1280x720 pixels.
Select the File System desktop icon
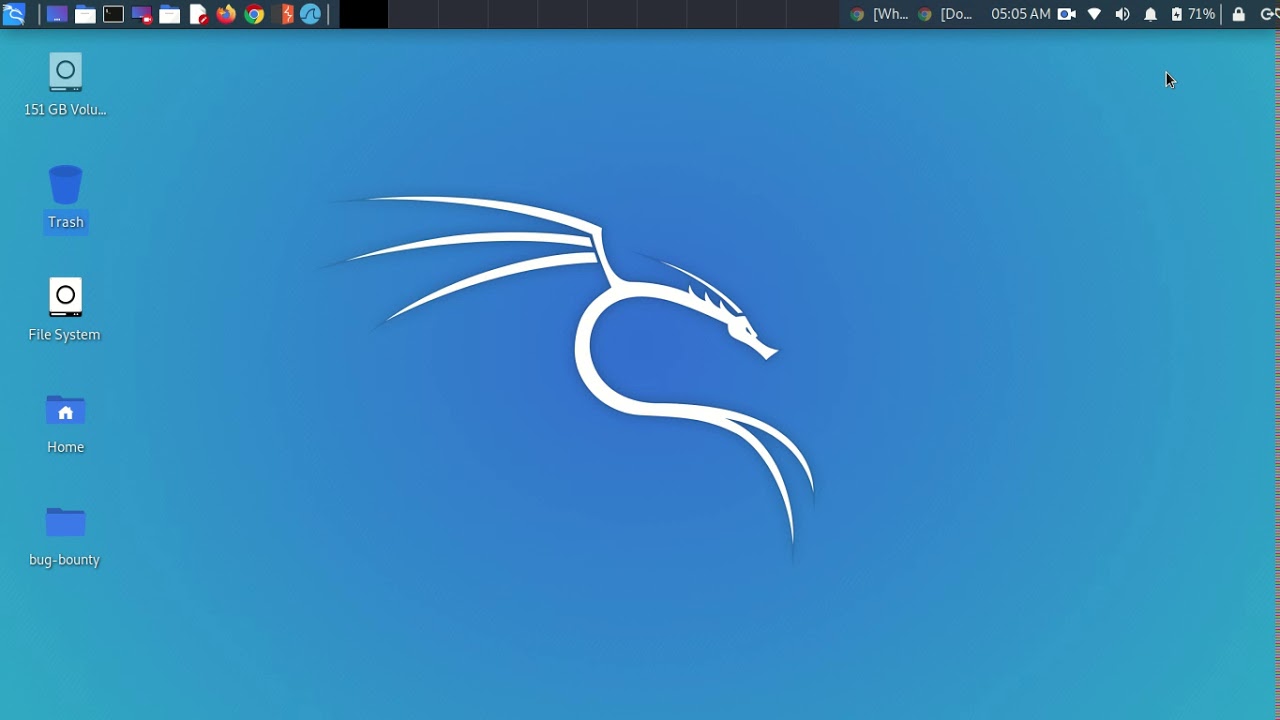pyautogui.click(x=65, y=311)
